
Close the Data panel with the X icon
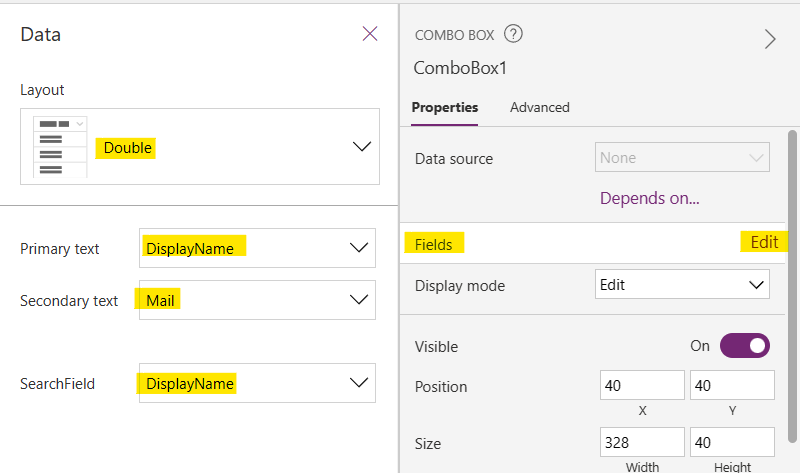369,34
